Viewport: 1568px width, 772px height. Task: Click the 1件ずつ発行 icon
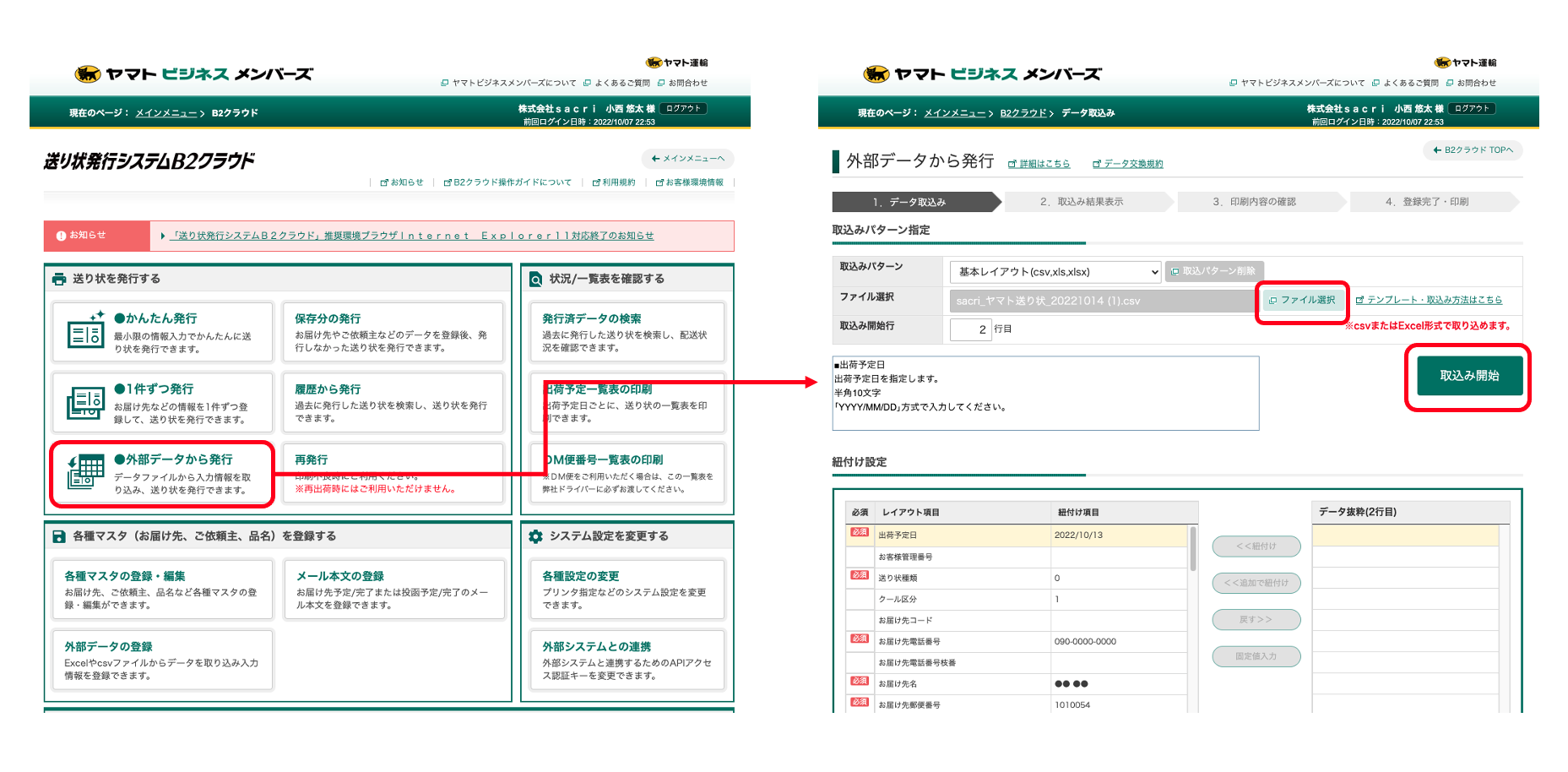(x=85, y=402)
